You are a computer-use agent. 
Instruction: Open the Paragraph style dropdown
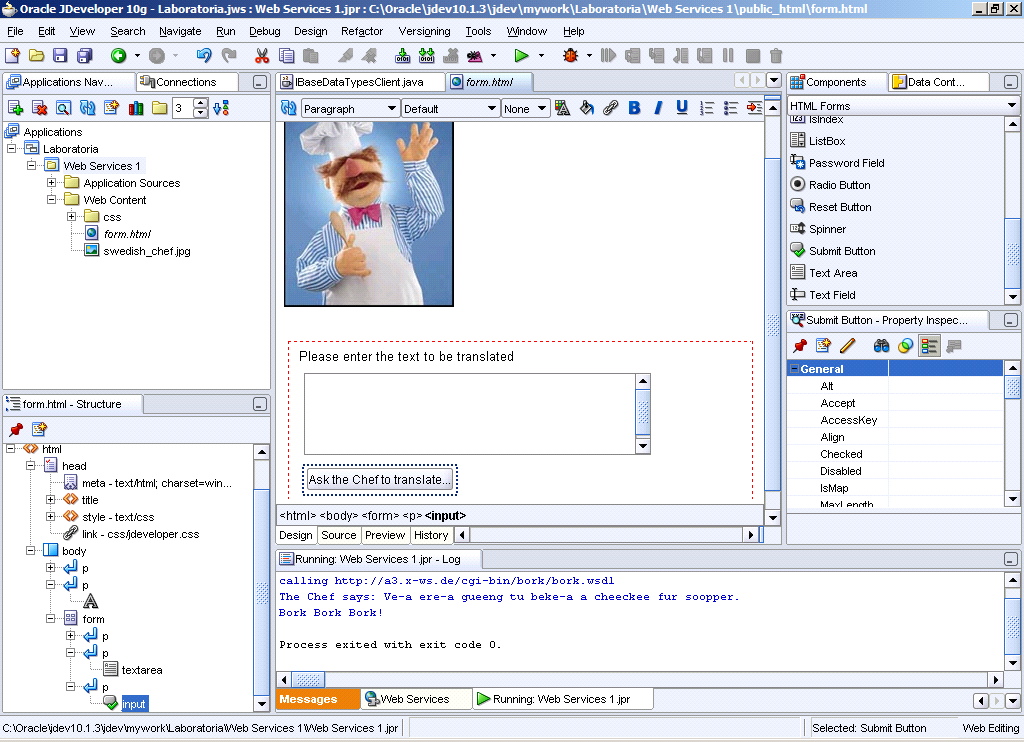391,108
